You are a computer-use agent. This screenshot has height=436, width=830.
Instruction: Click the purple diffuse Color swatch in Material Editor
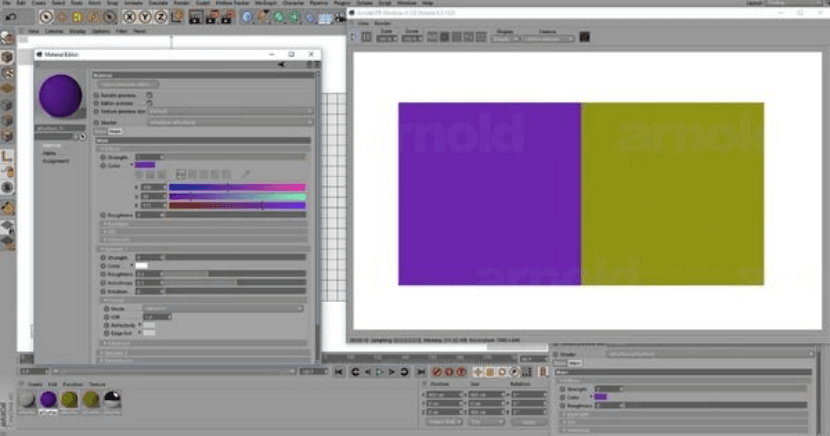145,165
